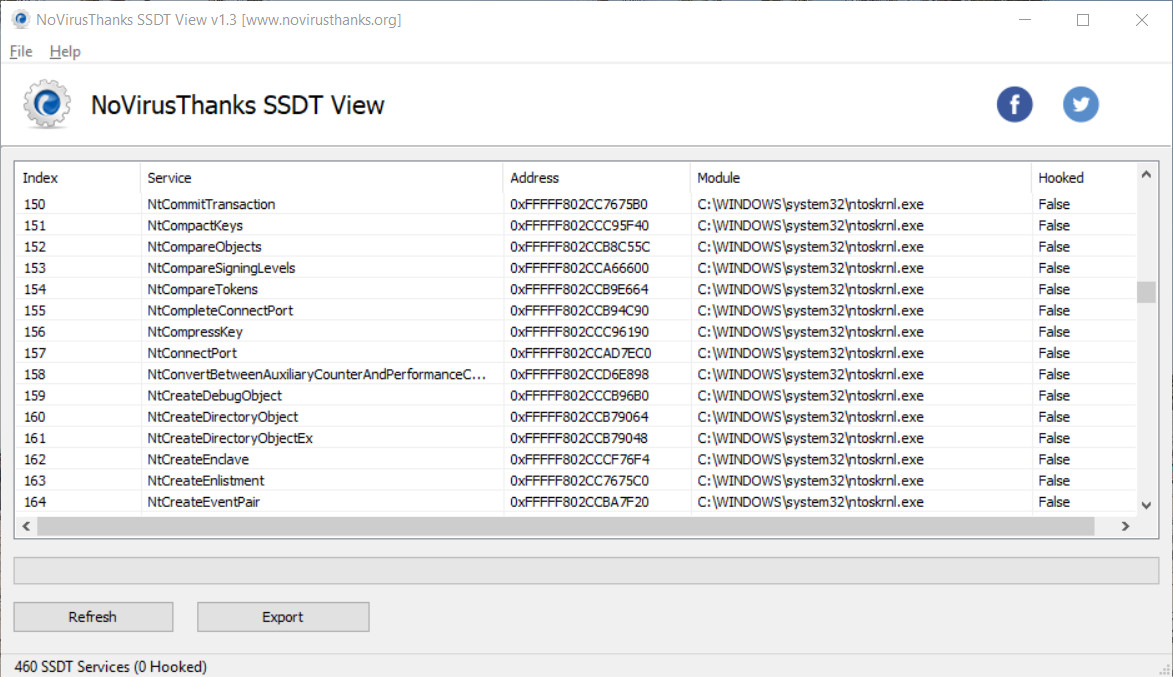Select the NtCompressKey service
Image resolution: width=1173 pixels, height=677 pixels.
tap(195, 331)
